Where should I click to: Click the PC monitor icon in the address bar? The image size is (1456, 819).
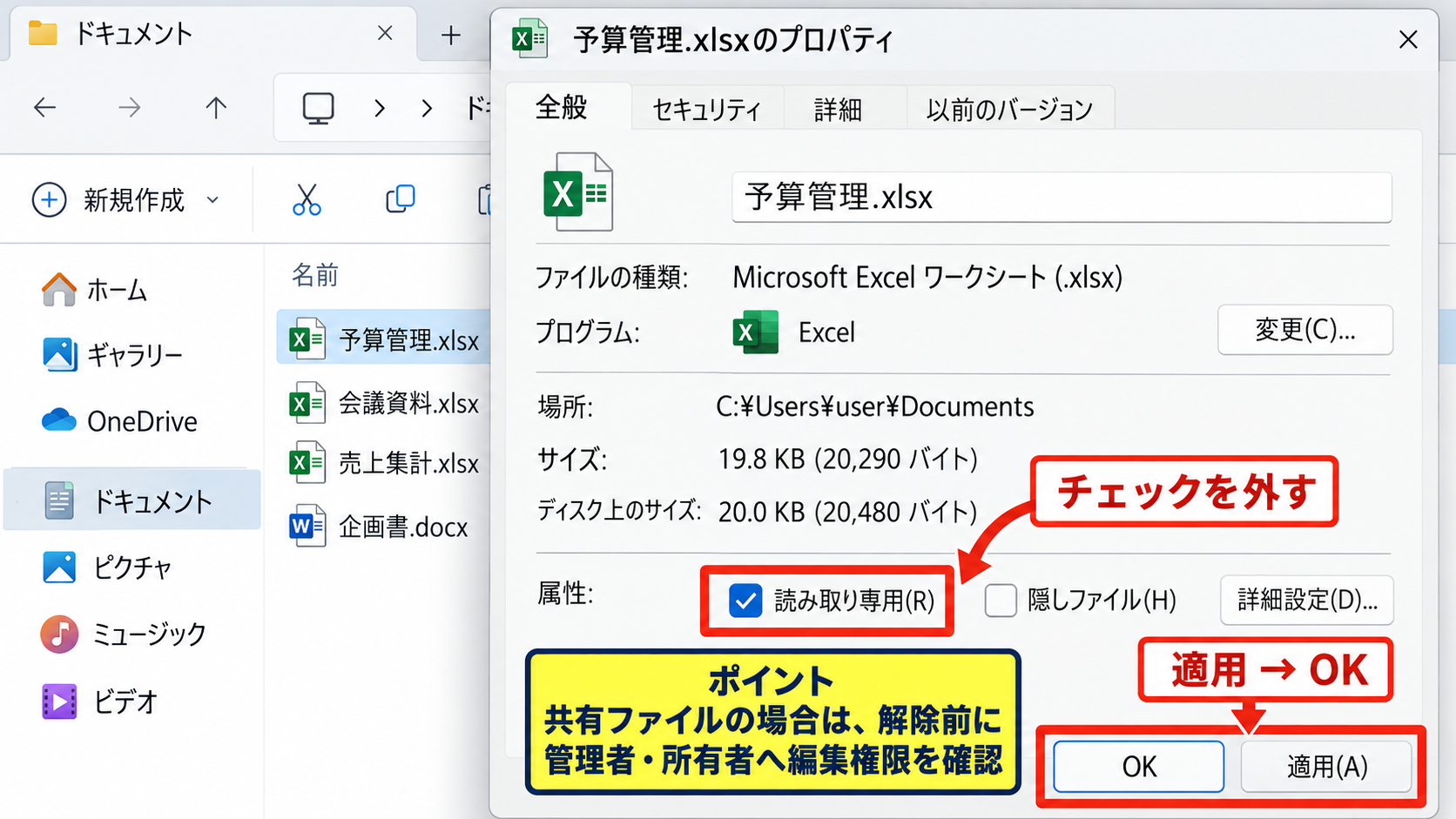pyautogui.click(x=318, y=109)
